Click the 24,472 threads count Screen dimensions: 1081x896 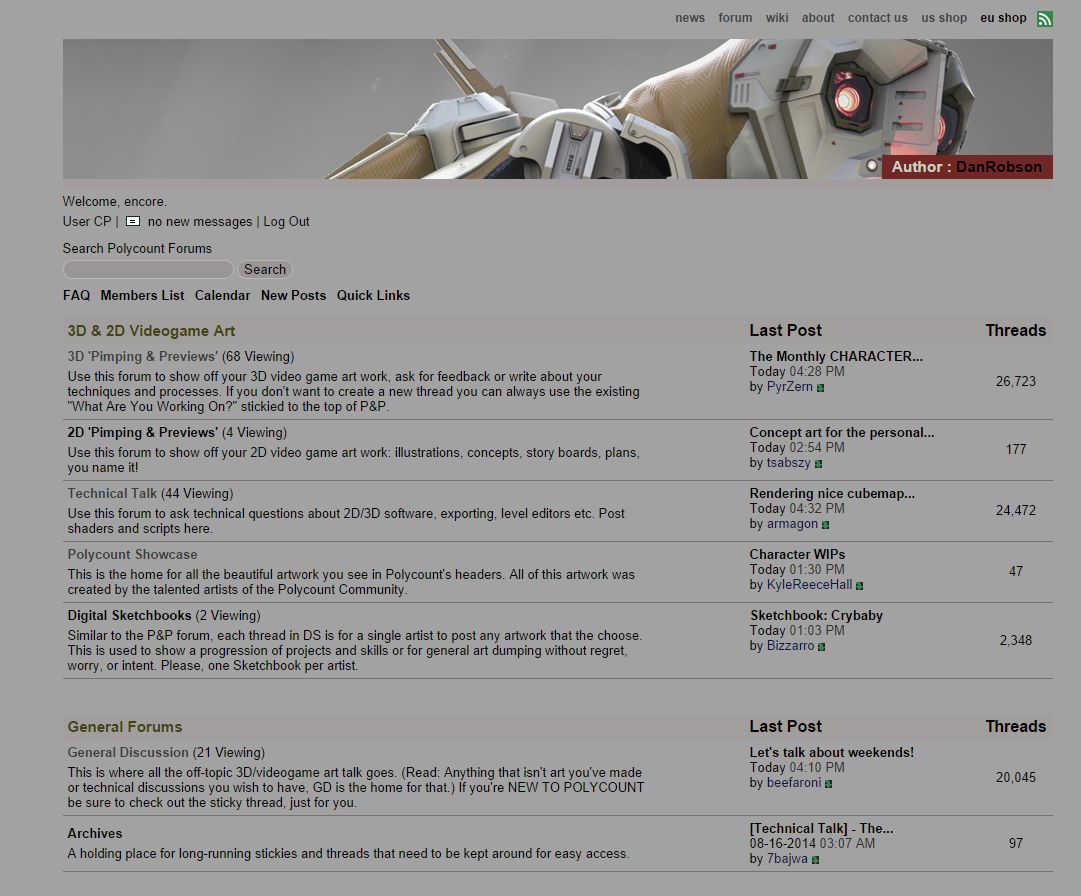(x=1016, y=510)
